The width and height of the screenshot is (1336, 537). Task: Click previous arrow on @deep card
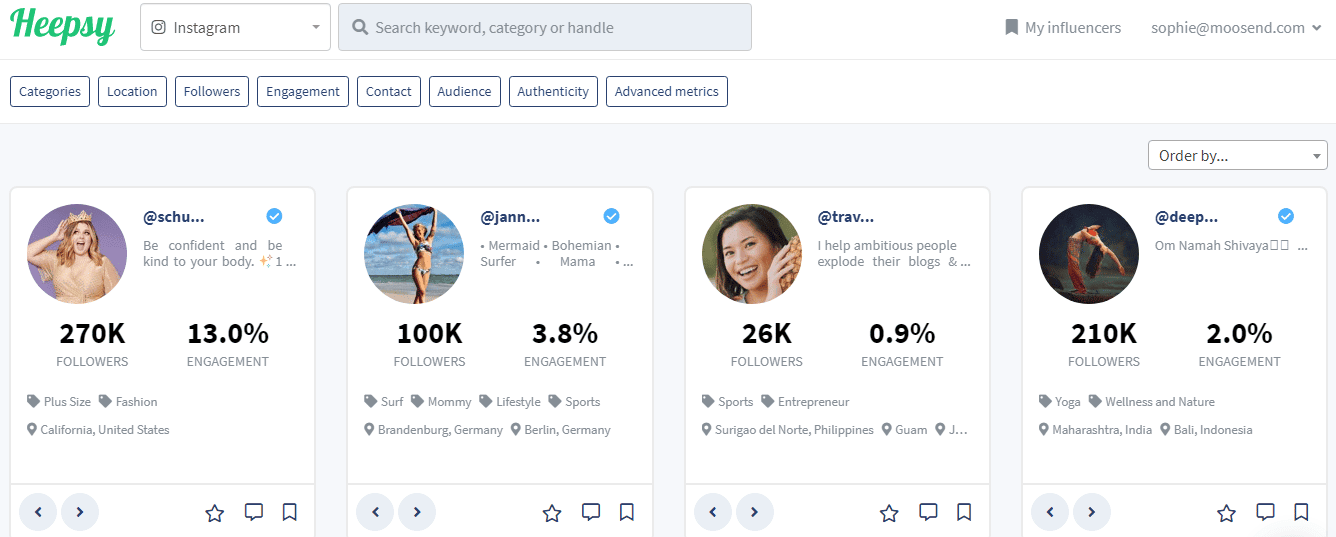tap(1050, 512)
